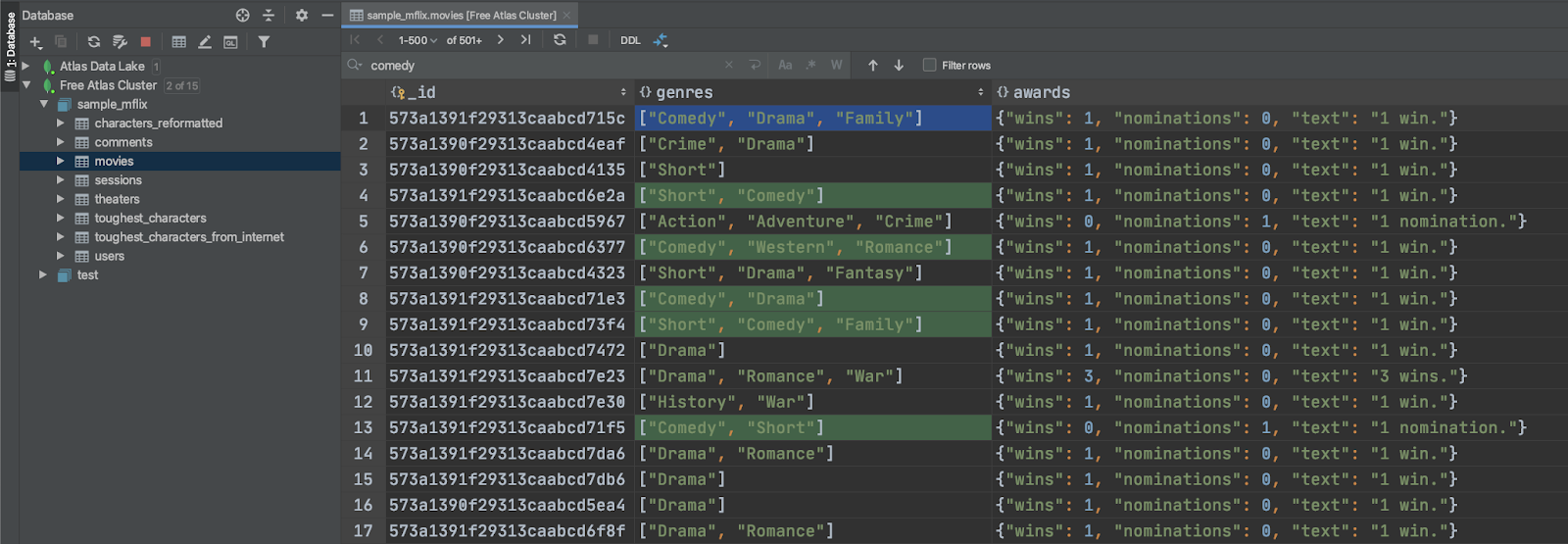The height and width of the screenshot is (544, 1568).
Task: Click the add new data source plus icon
Action: coord(35,42)
